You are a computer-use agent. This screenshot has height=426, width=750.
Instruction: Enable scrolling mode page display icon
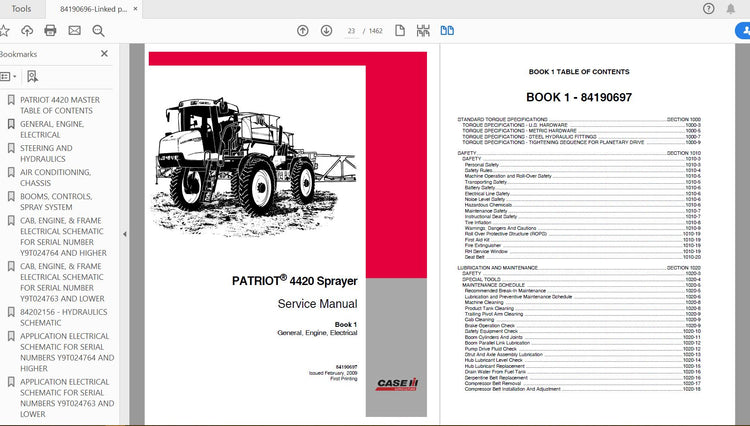click(423, 31)
